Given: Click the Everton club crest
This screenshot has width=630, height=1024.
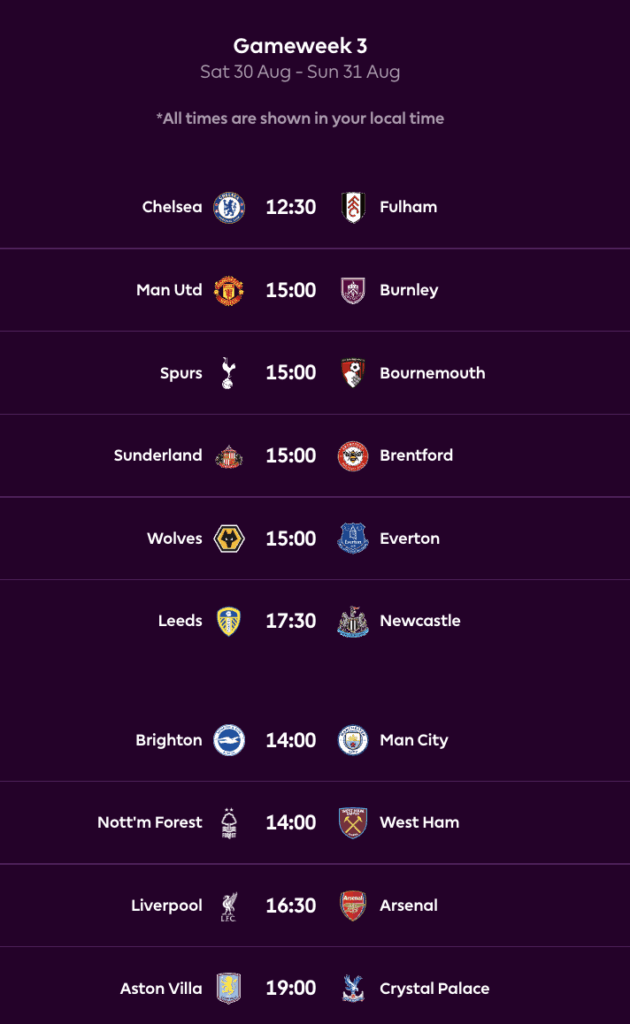Looking at the screenshot, I should 355,538.
